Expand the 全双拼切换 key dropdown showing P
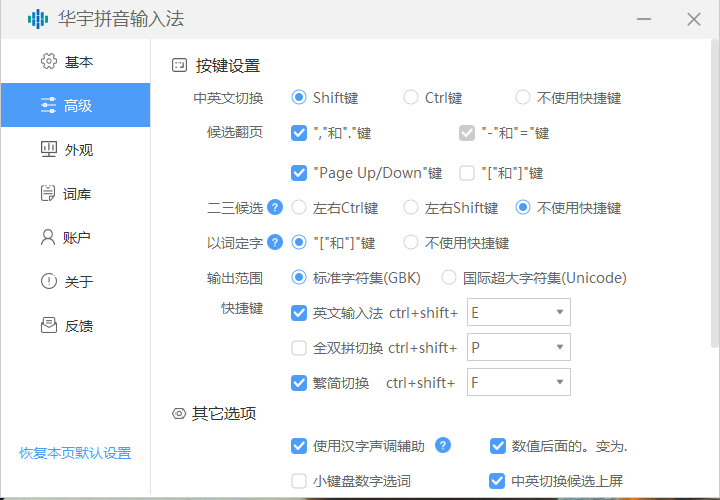 tap(519, 348)
